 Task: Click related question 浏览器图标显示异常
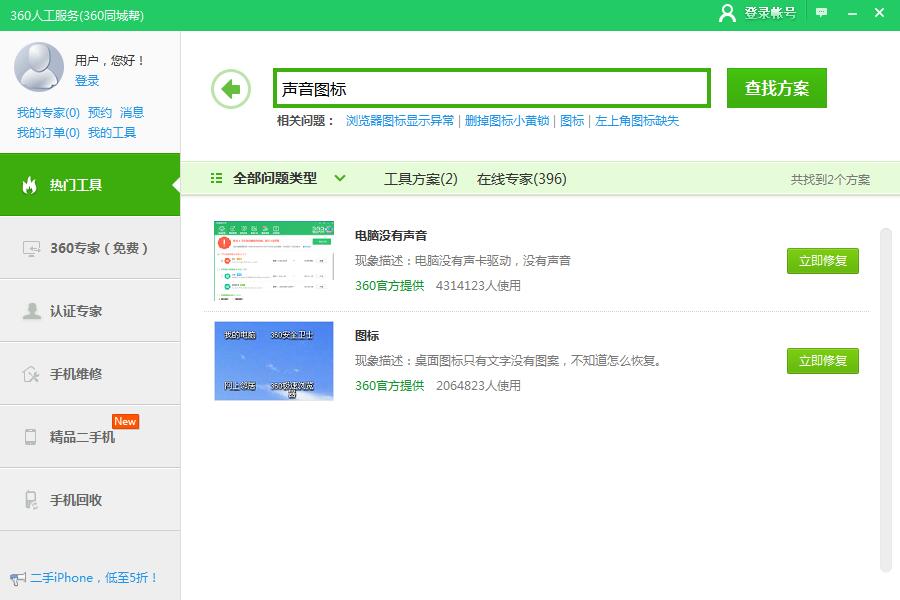[399, 121]
